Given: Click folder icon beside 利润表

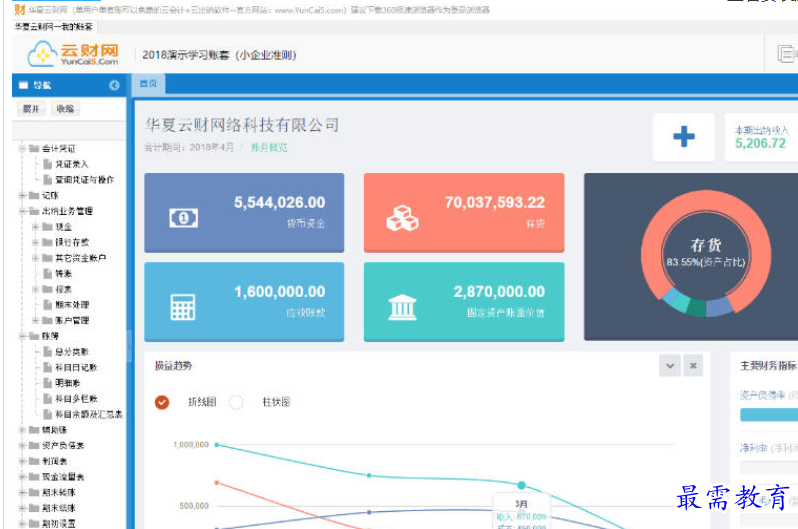Looking at the screenshot, I should point(34,461).
